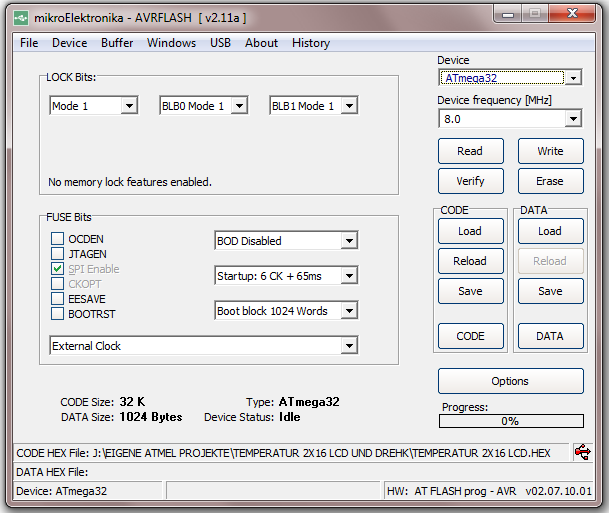Enable the OCDEN fuse checkbox
The height and width of the screenshot is (513, 609).
(57, 238)
